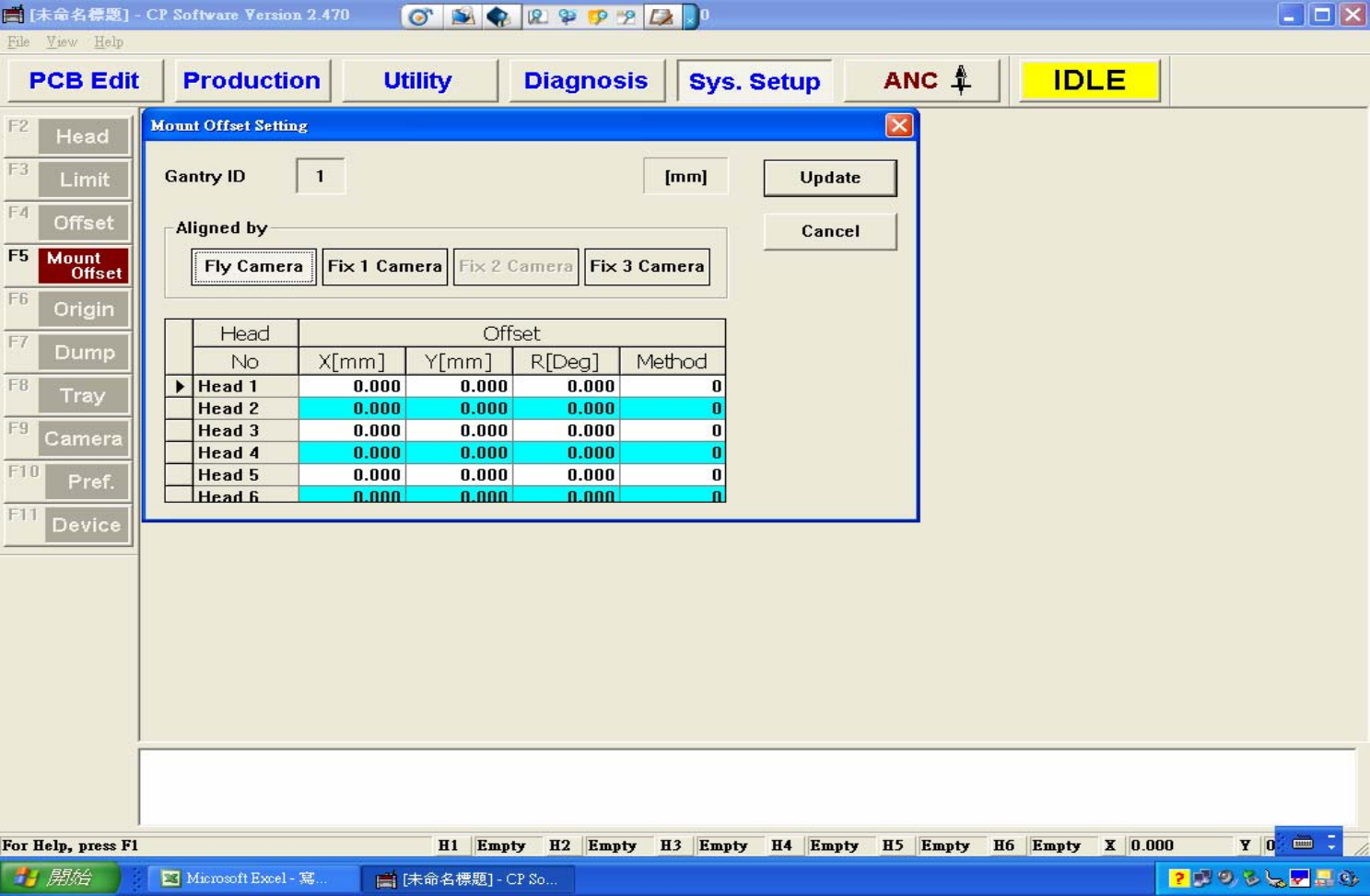This screenshot has width=1370, height=896.
Task: Click the keyboard icon on language bar
Action: [1303, 843]
